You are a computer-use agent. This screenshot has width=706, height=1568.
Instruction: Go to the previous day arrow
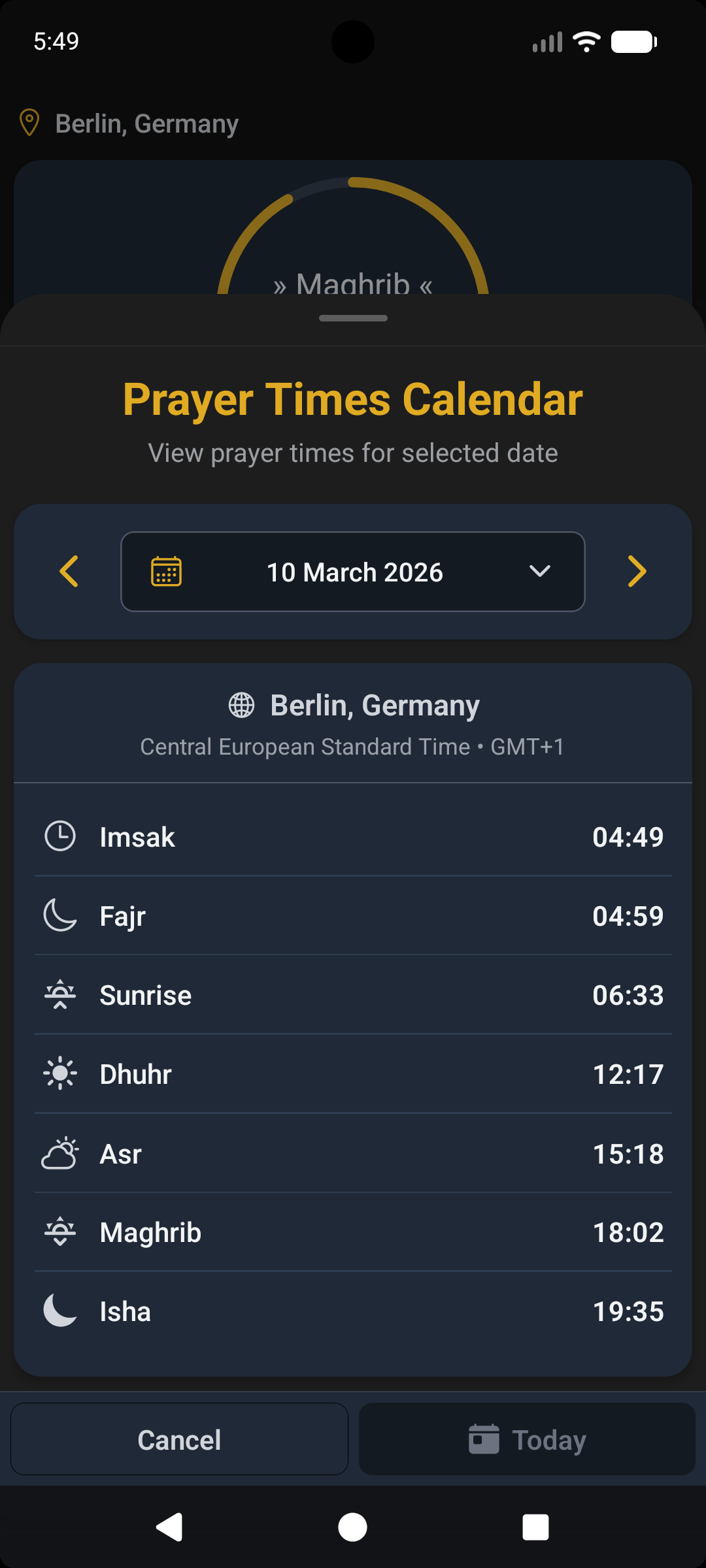point(69,572)
